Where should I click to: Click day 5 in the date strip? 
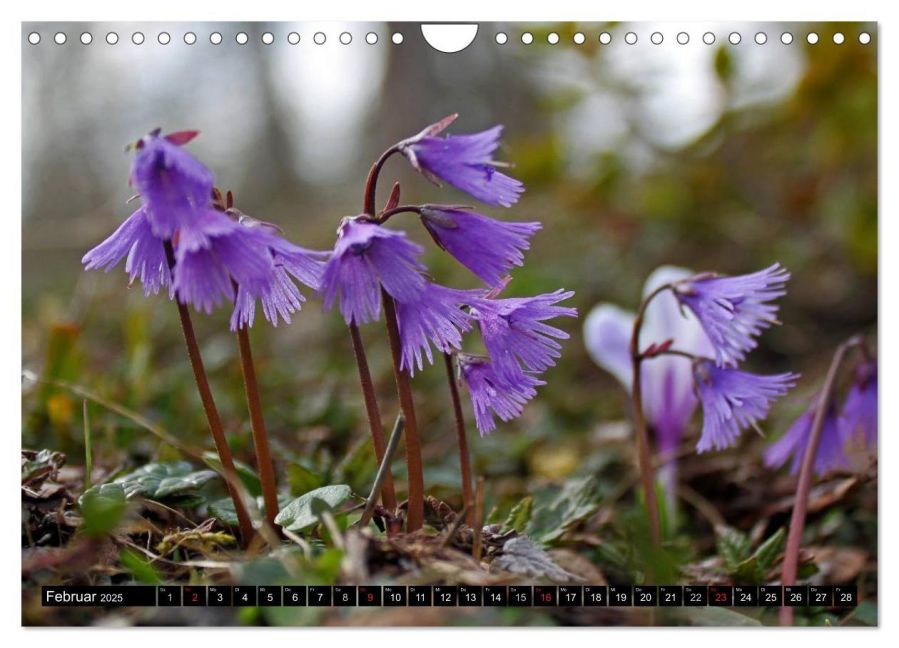click(269, 597)
